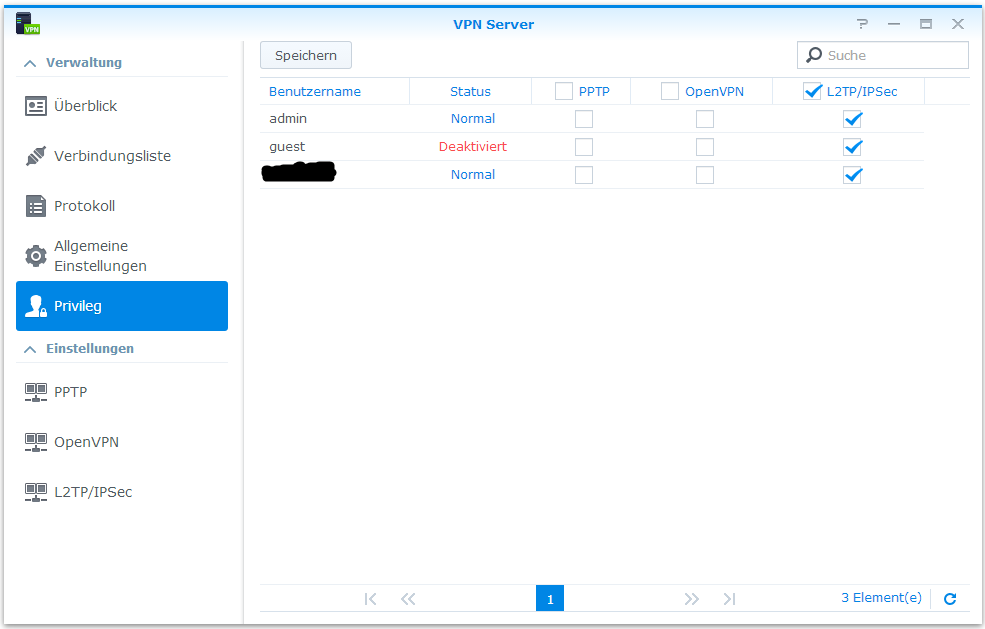Click the refresh icon at bottom right

coord(950,599)
